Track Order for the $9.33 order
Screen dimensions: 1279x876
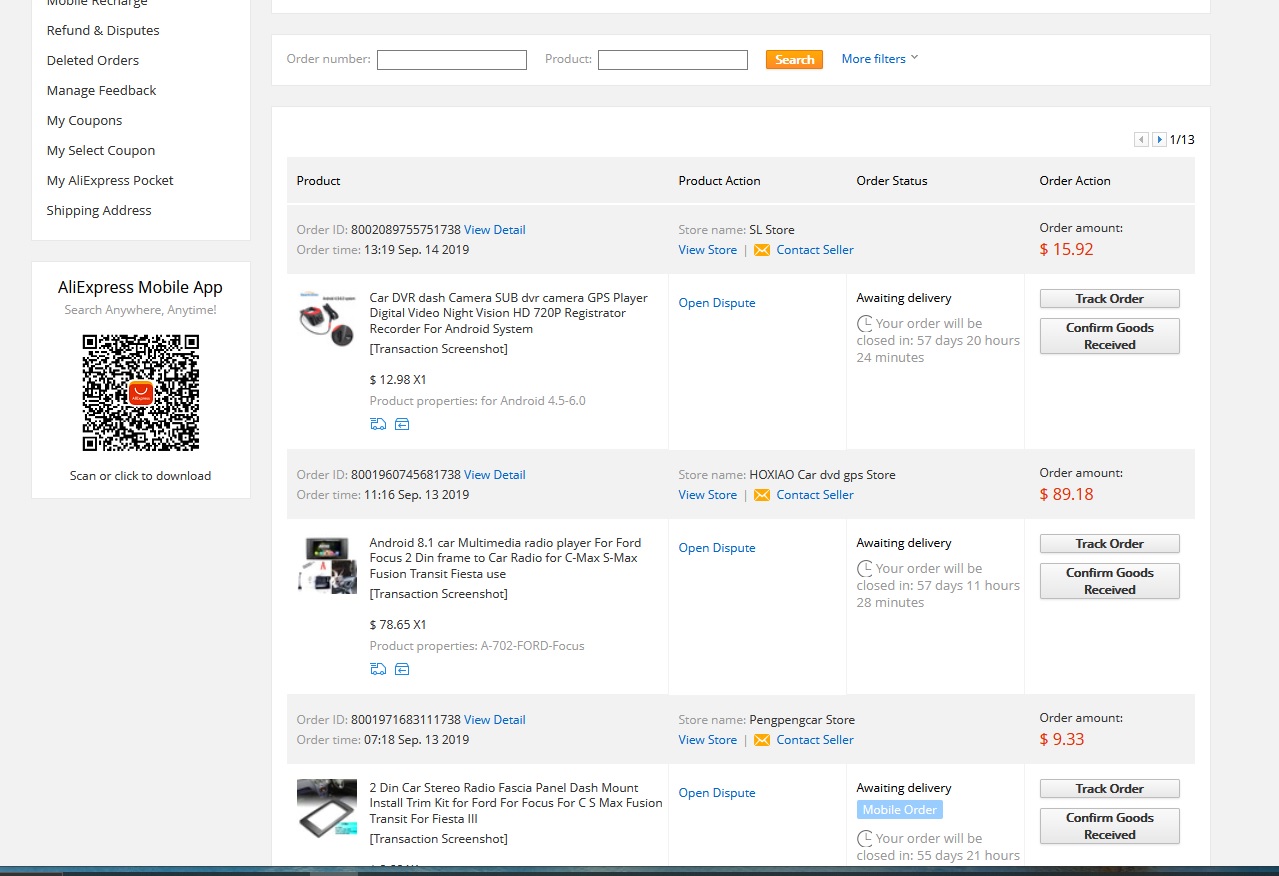point(1110,789)
